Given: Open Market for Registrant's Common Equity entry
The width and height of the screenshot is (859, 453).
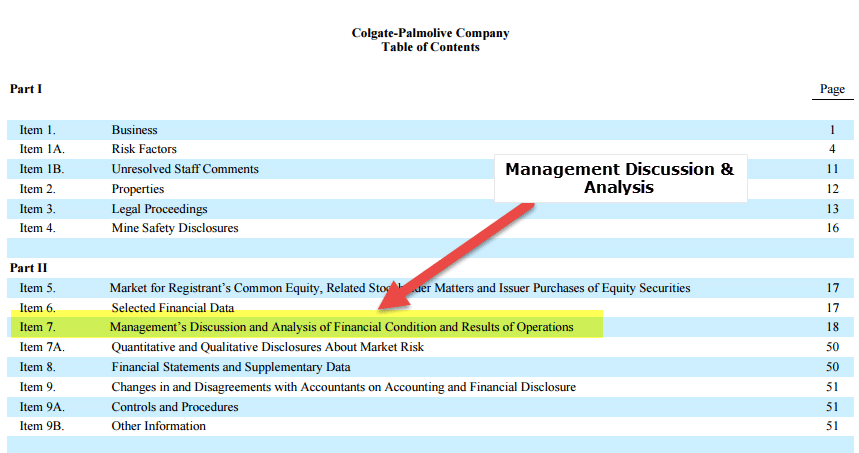Looking at the screenshot, I should tap(399, 288).
